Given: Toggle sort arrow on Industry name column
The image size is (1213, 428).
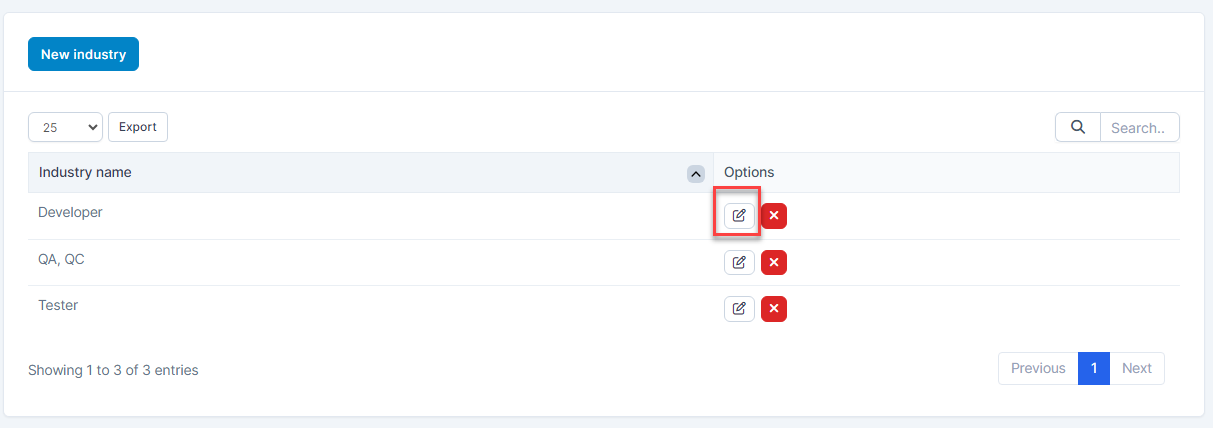Looking at the screenshot, I should (696, 173).
